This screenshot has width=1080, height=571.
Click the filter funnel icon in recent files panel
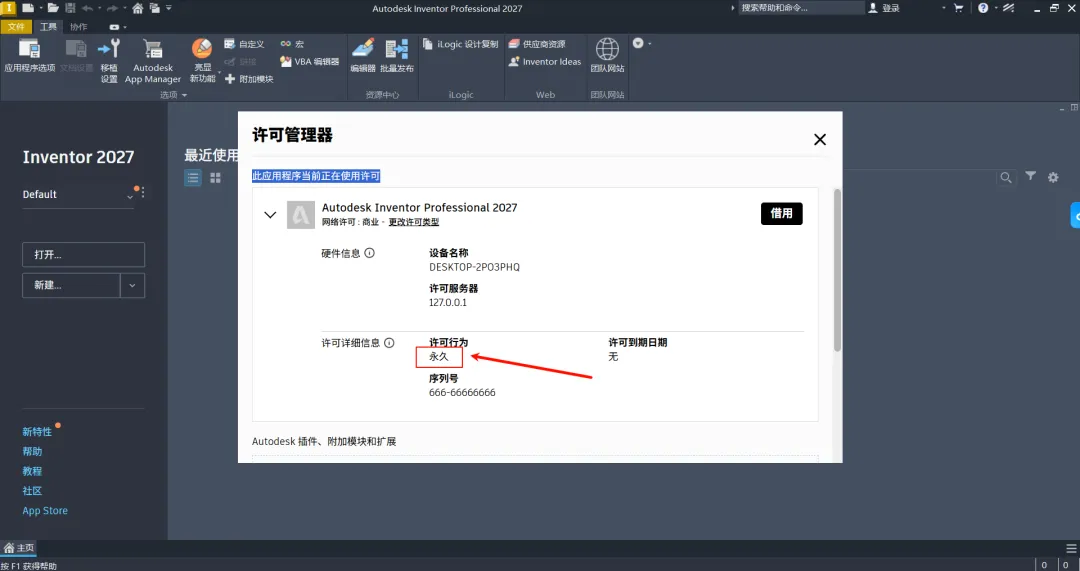[x=1030, y=176]
